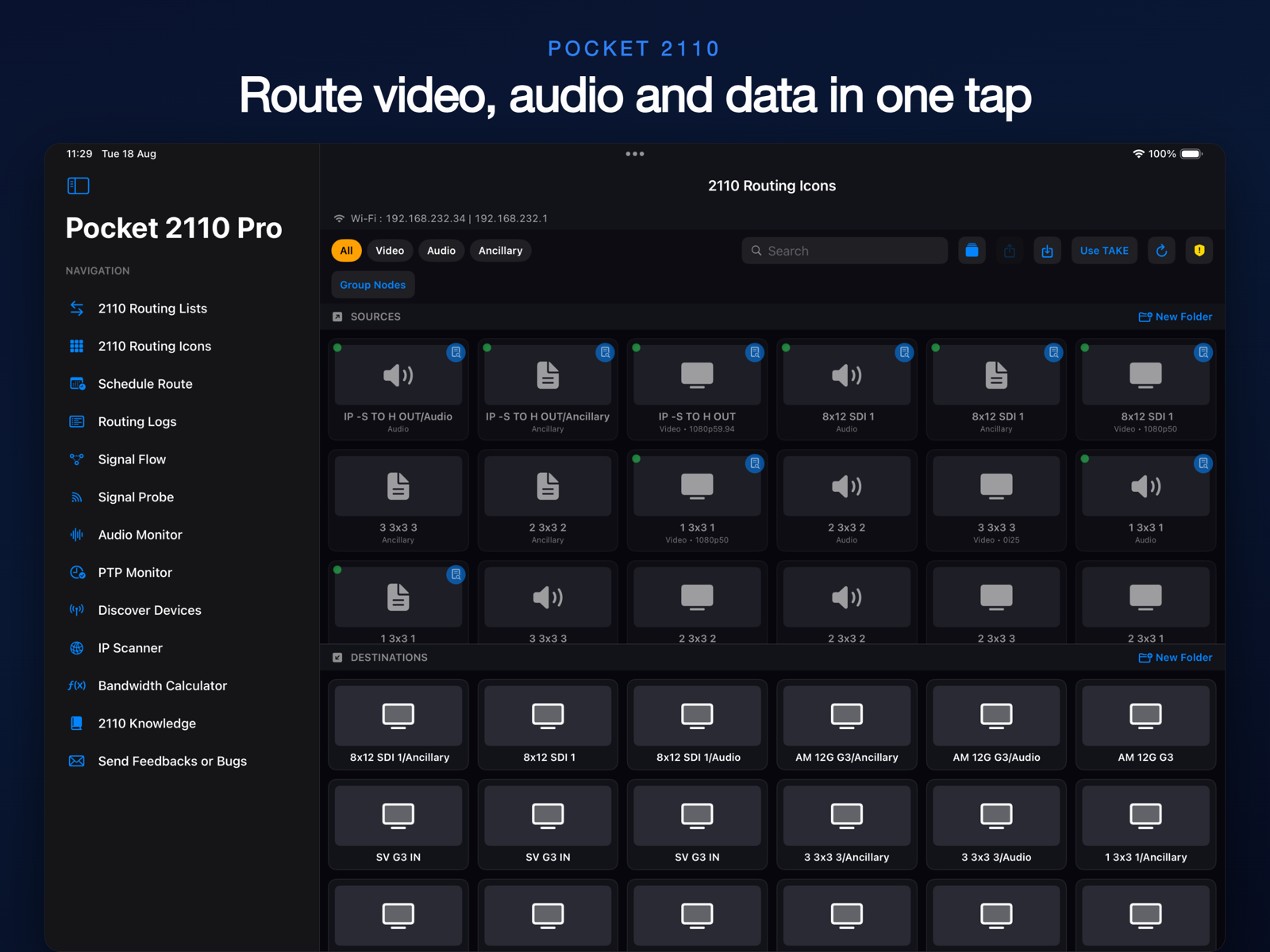This screenshot has height=952, width=1270.
Task: Click info badge on IP -S TO H OUT/Audio
Action: [x=456, y=352]
